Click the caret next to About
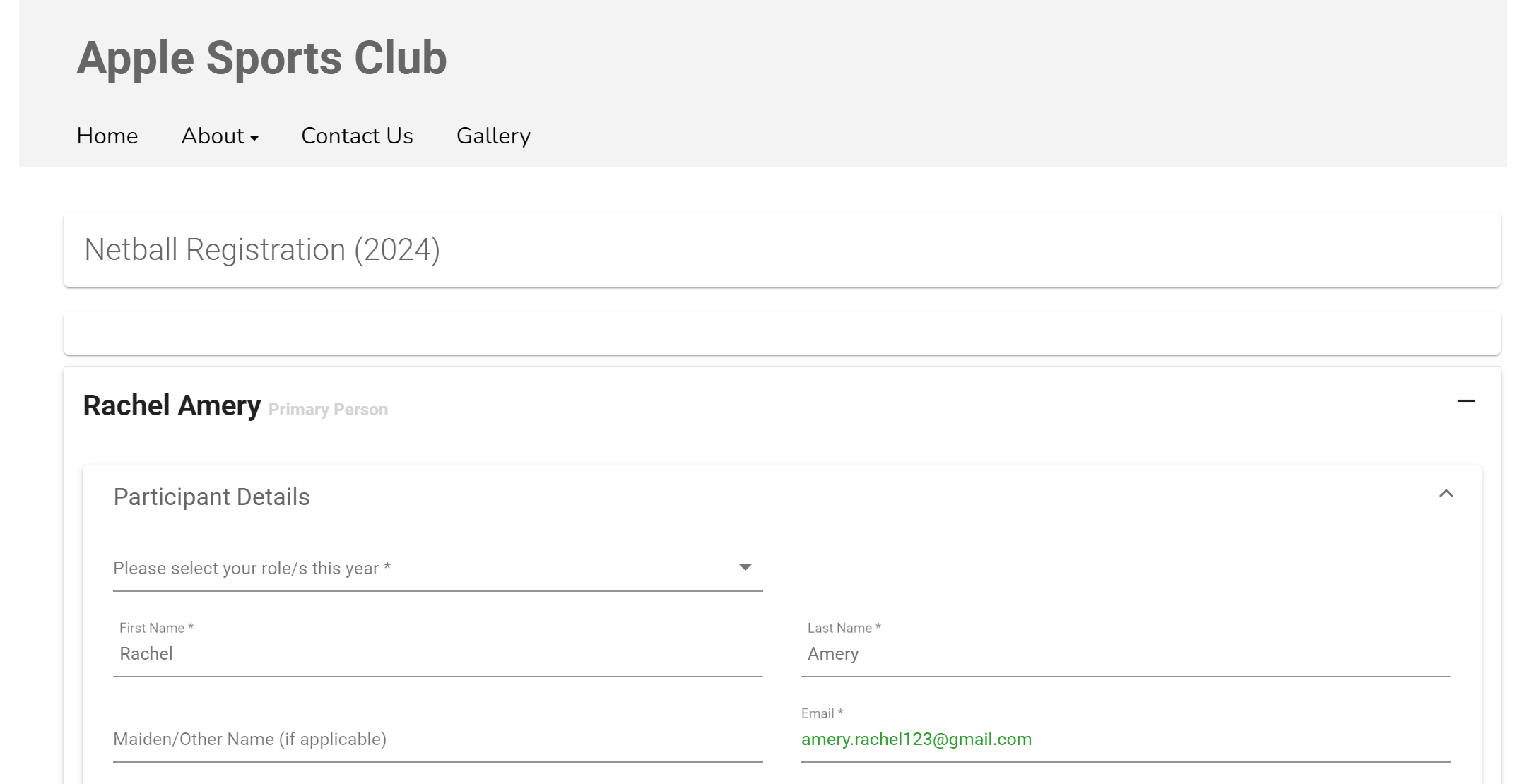This screenshot has width=1539, height=784. (x=254, y=138)
